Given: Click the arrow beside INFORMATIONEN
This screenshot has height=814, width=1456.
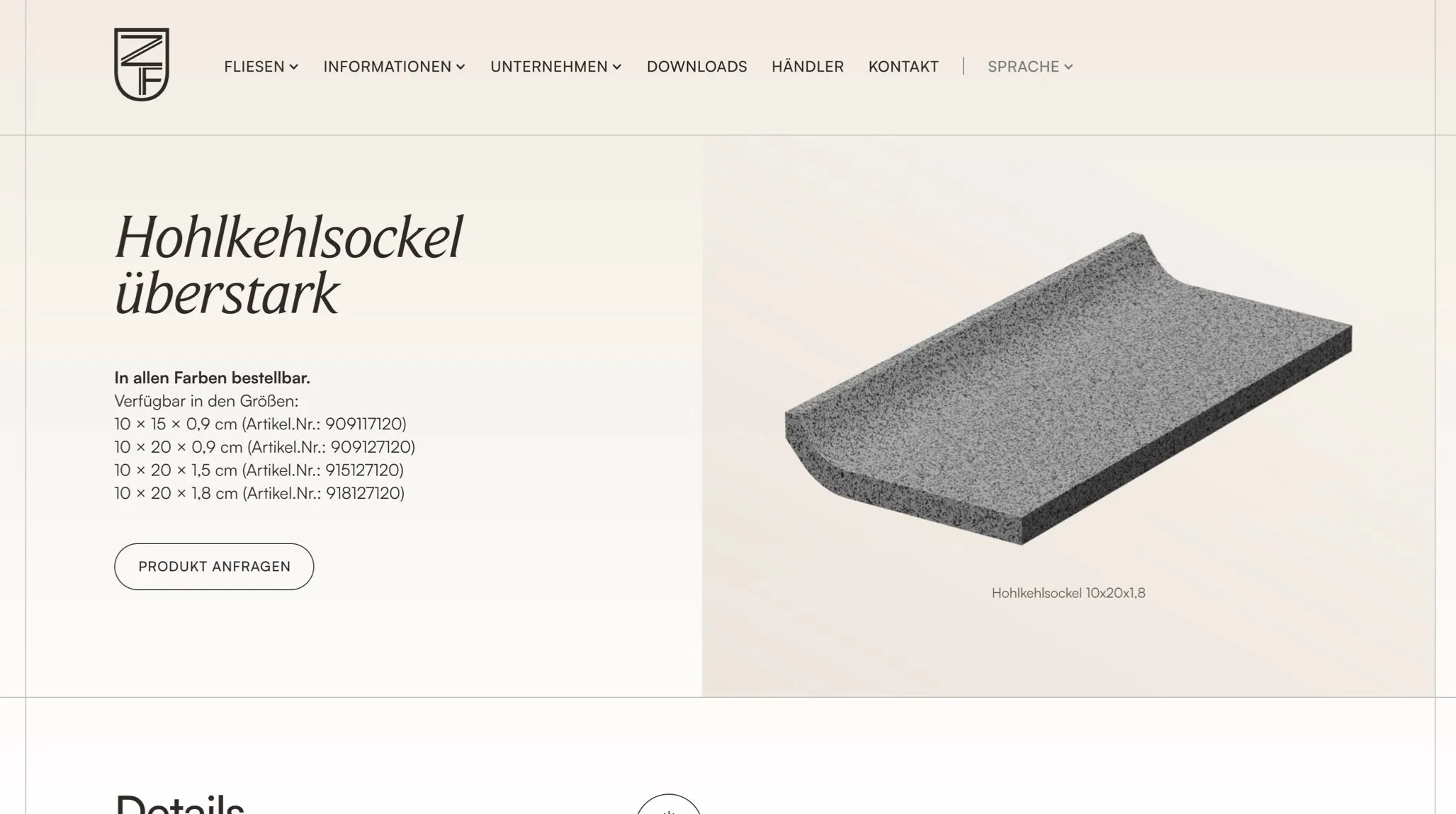Looking at the screenshot, I should click(x=461, y=67).
